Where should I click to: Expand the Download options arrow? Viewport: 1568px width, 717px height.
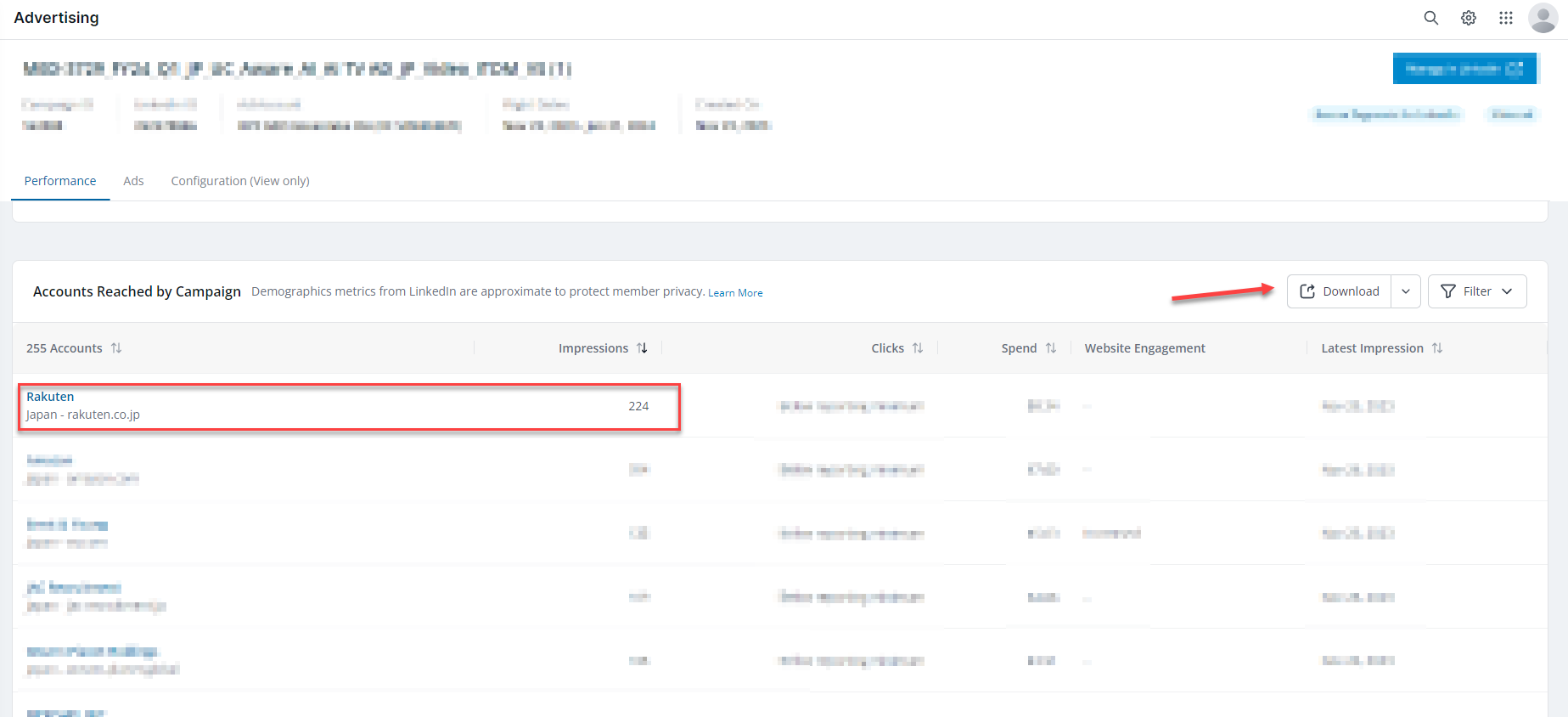point(1406,291)
